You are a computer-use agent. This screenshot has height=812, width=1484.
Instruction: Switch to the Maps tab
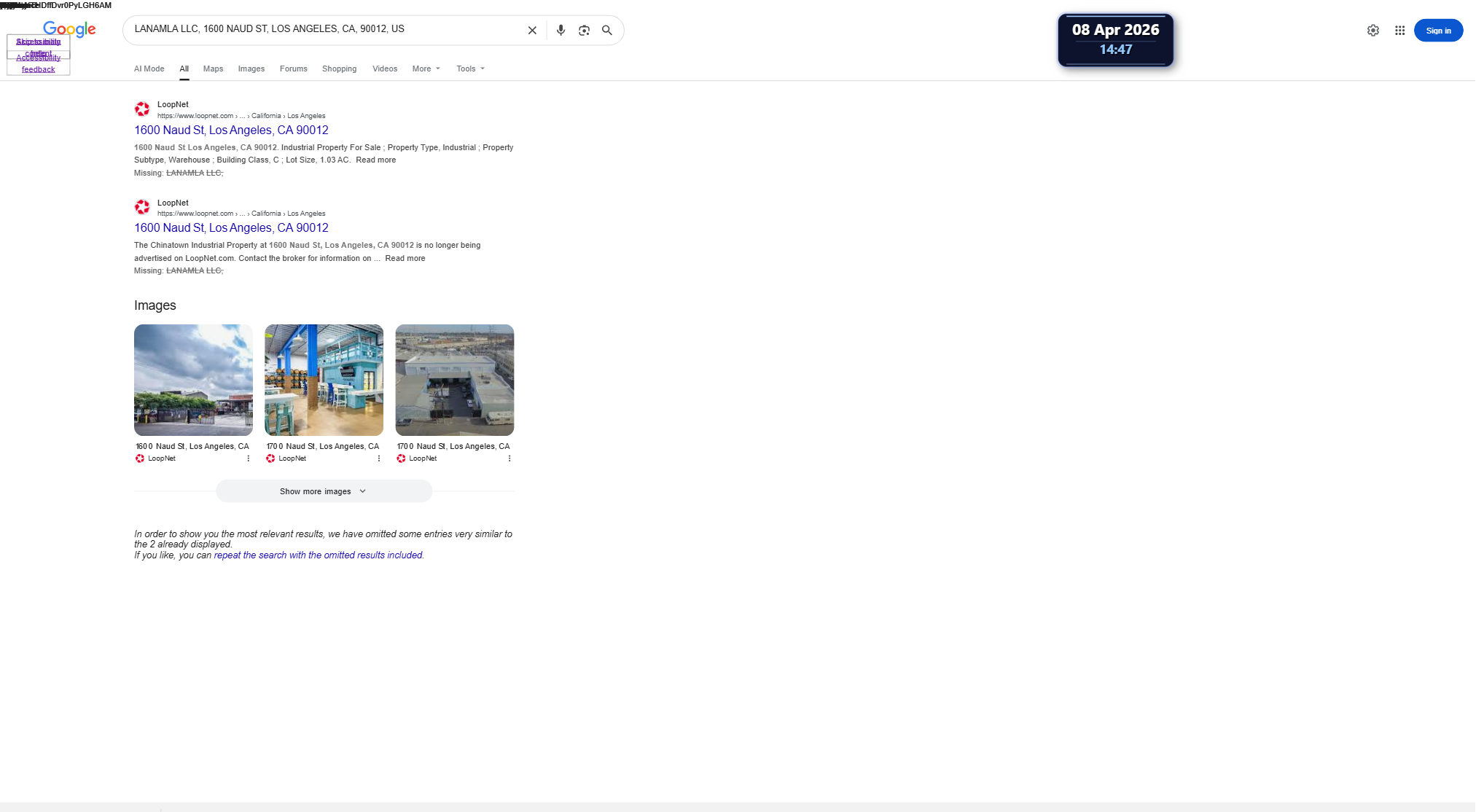coord(213,69)
